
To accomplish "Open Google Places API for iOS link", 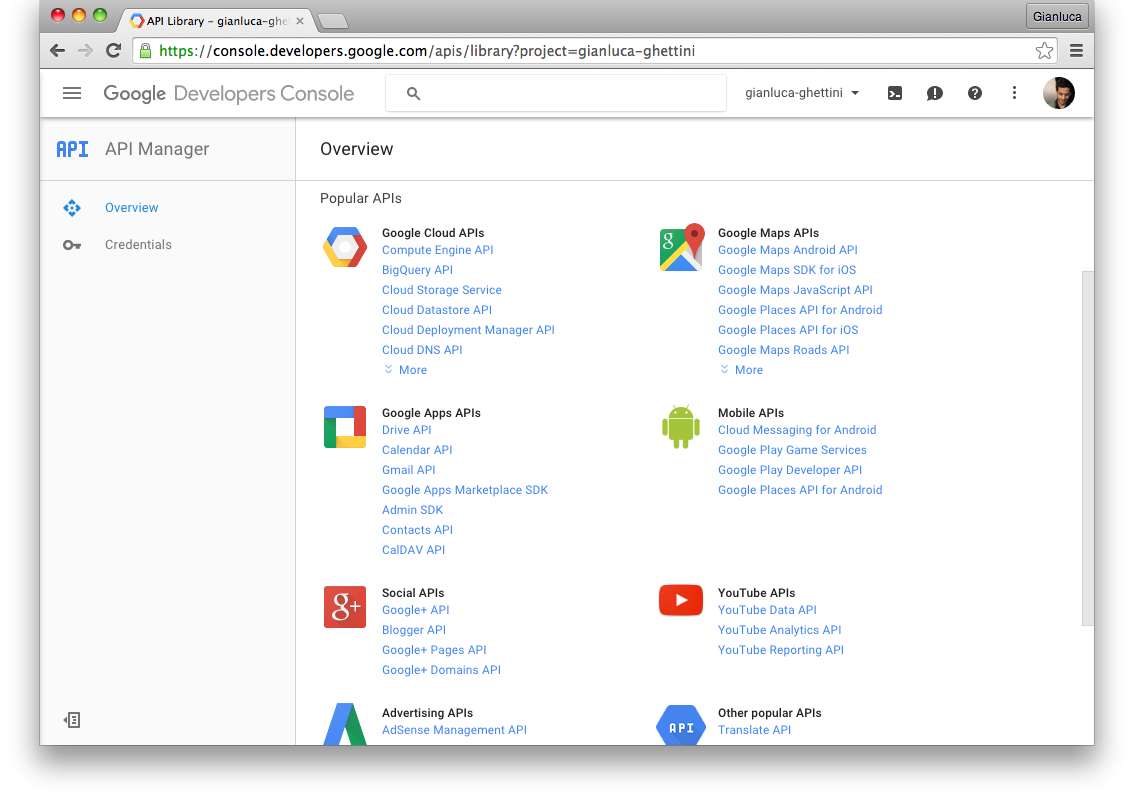I will pos(788,330).
